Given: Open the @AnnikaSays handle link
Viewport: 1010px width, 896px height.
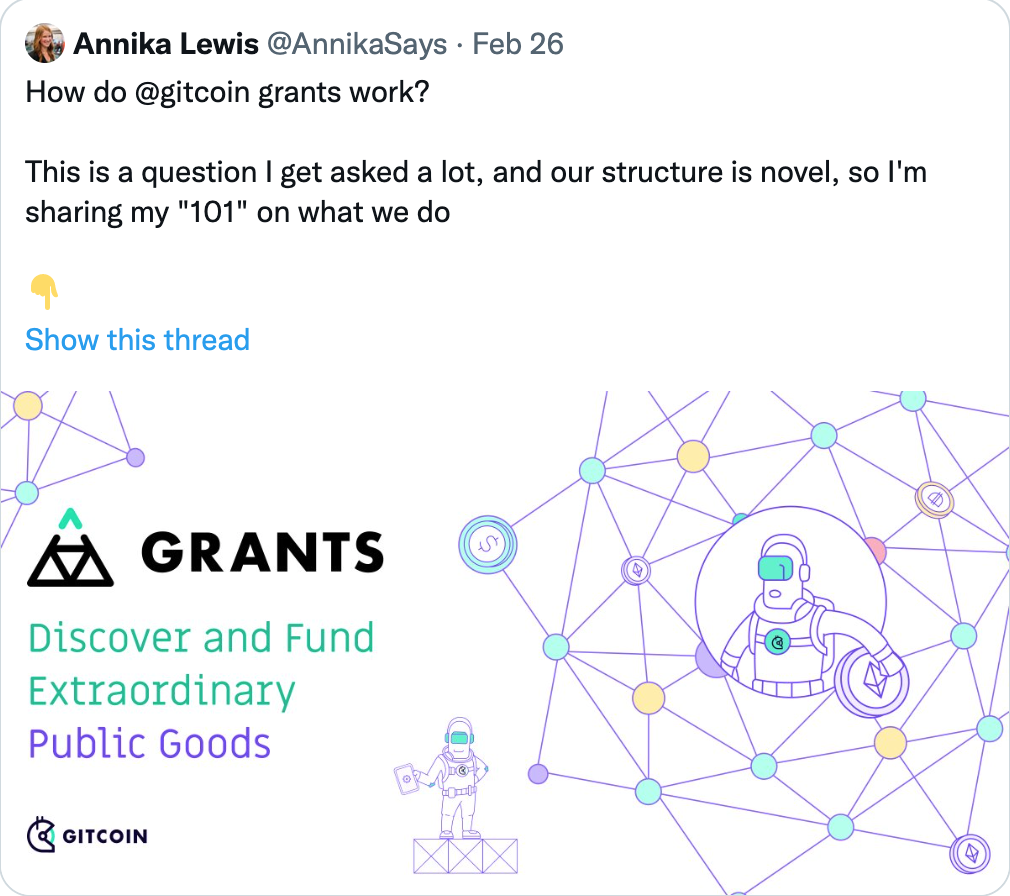Looking at the screenshot, I should click(x=356, y=44).
